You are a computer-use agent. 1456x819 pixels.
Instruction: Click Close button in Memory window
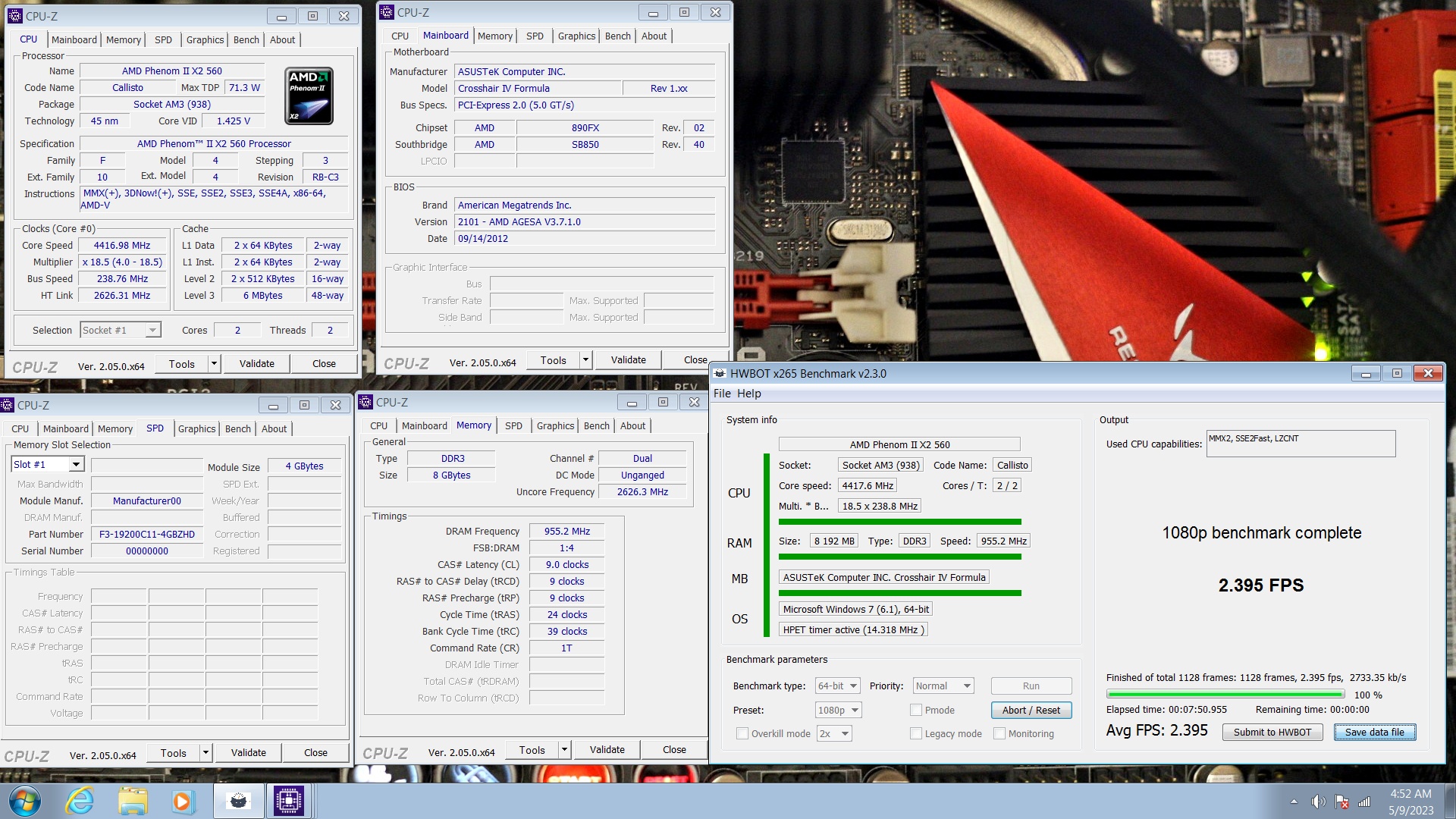coord(674,750)
